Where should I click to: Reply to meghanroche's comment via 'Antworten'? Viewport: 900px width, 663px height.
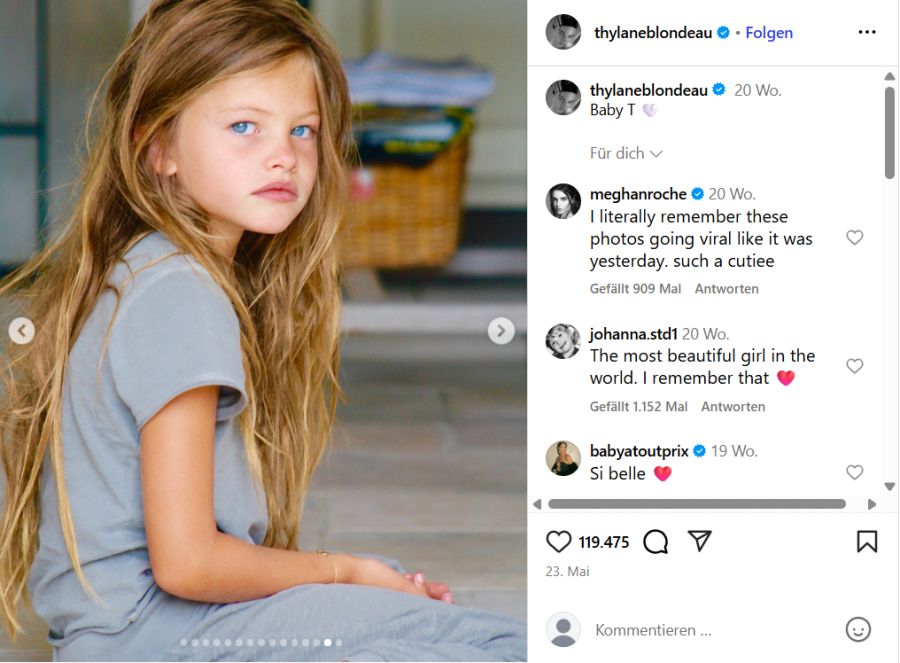(727, 289)
